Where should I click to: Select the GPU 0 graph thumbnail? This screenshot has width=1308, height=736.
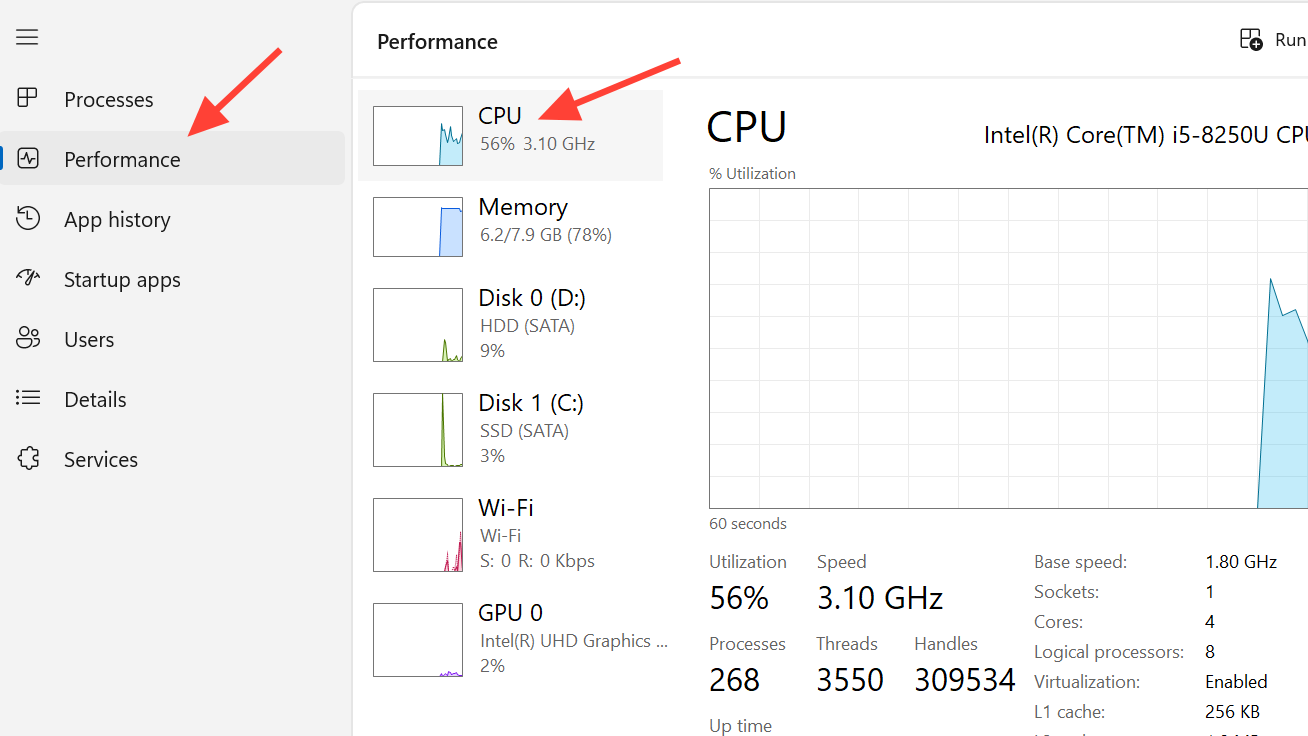(x=418, y=640)
